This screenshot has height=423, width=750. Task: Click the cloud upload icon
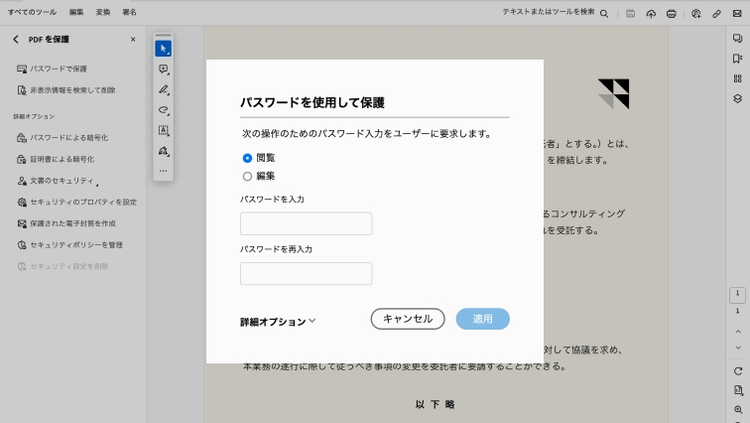tap(651, 13)
